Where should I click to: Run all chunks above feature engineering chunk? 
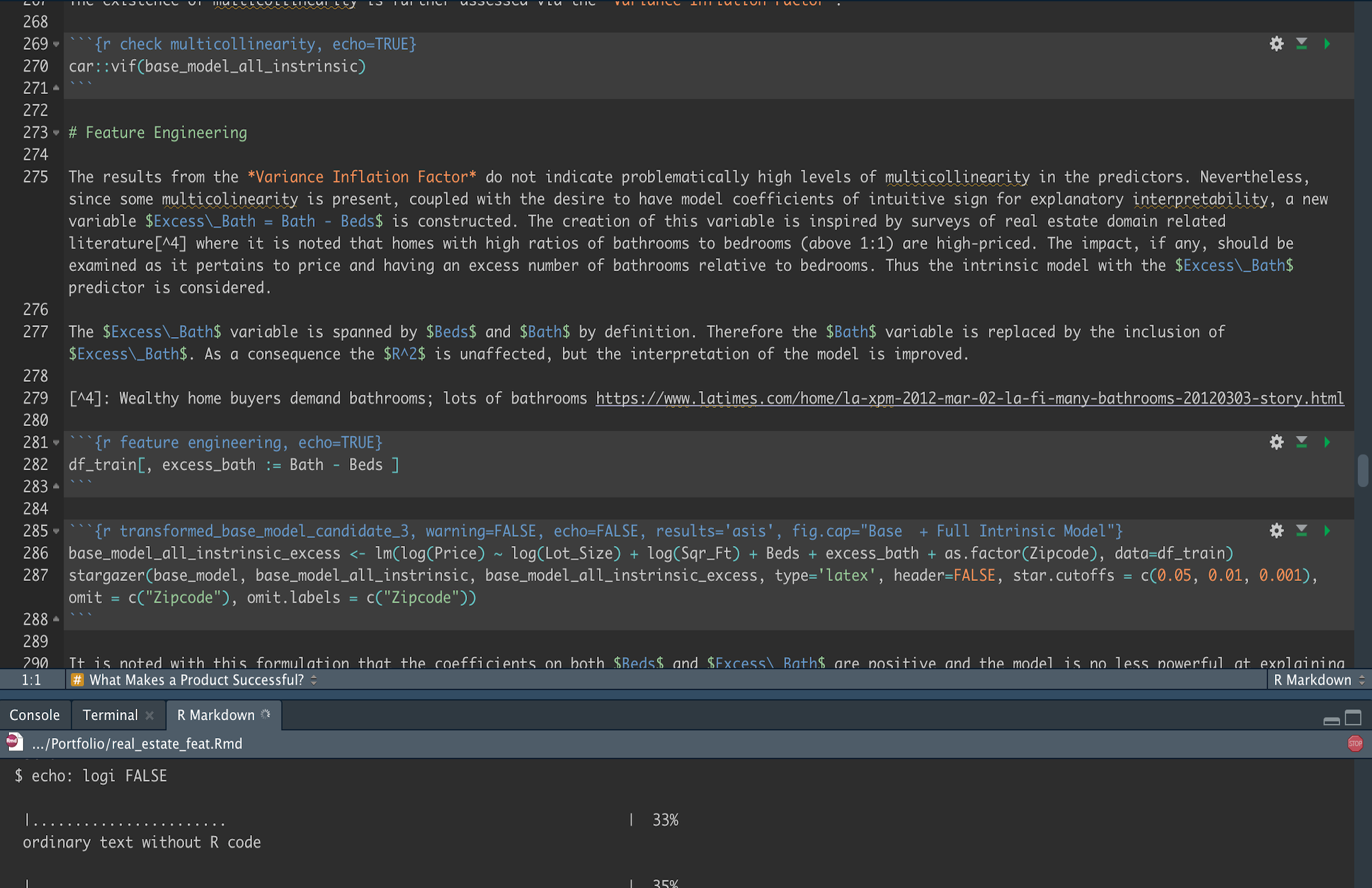[1301, 442]
